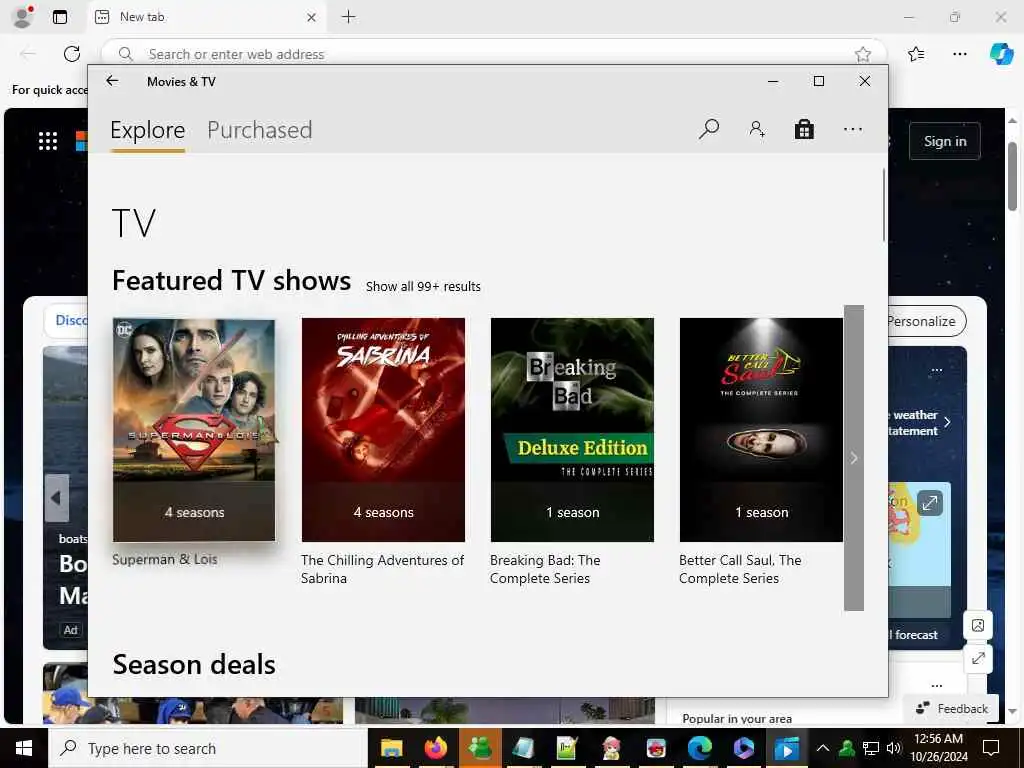Click the Edge page image options icon
1024x768 pixels.
[978, 626]
